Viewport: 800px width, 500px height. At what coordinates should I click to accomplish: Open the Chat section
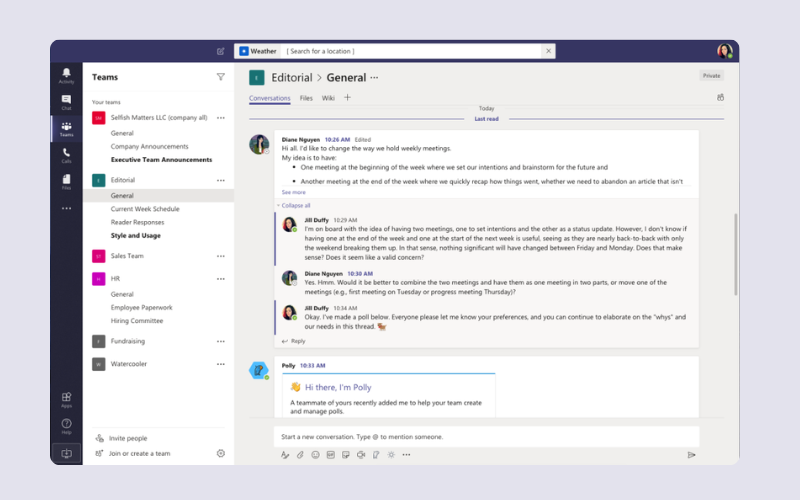click(x=66, y=102)
